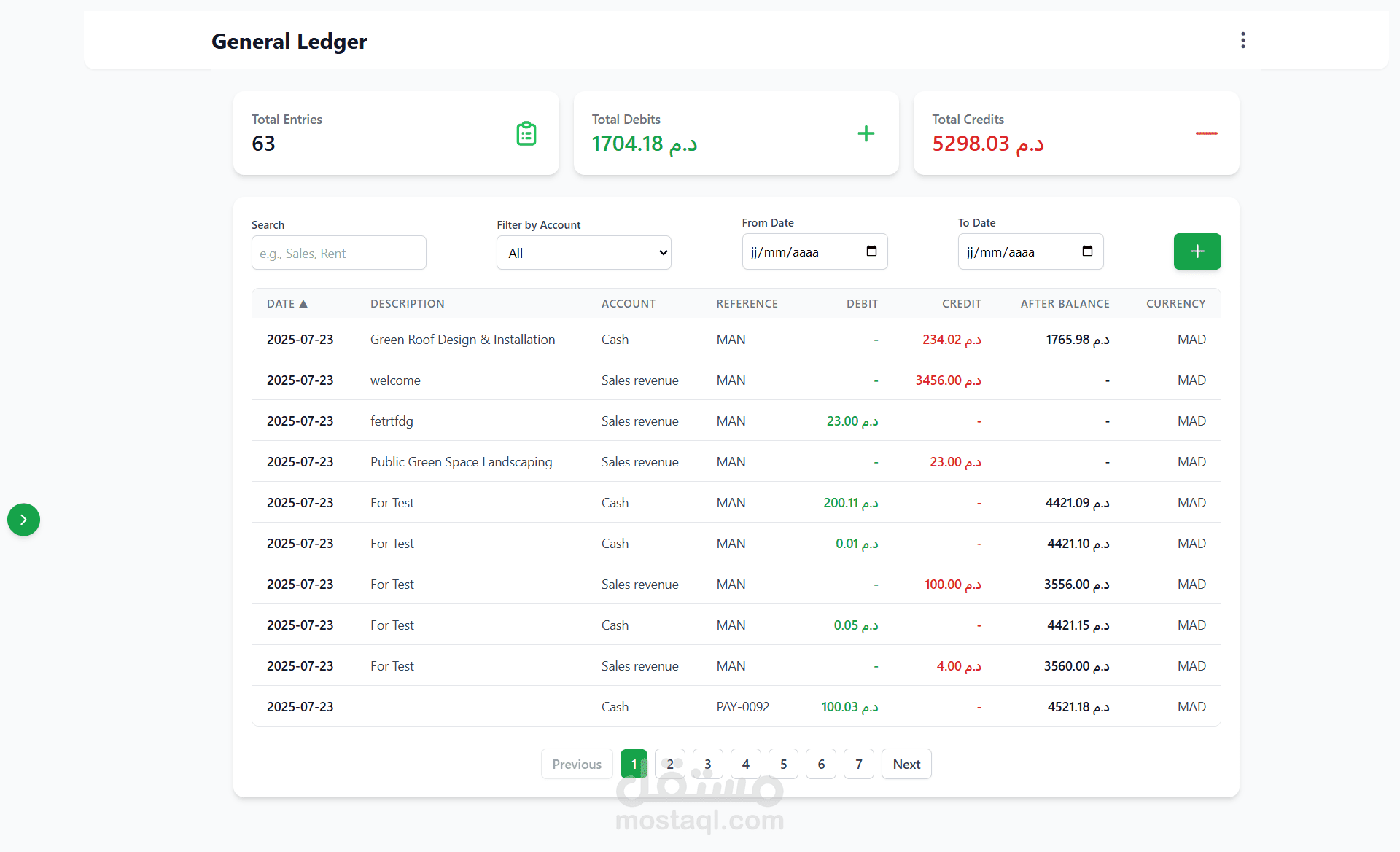The image size is (1400, 852).
Task: Click the Next pagination button
Action: tap(906, 764)
